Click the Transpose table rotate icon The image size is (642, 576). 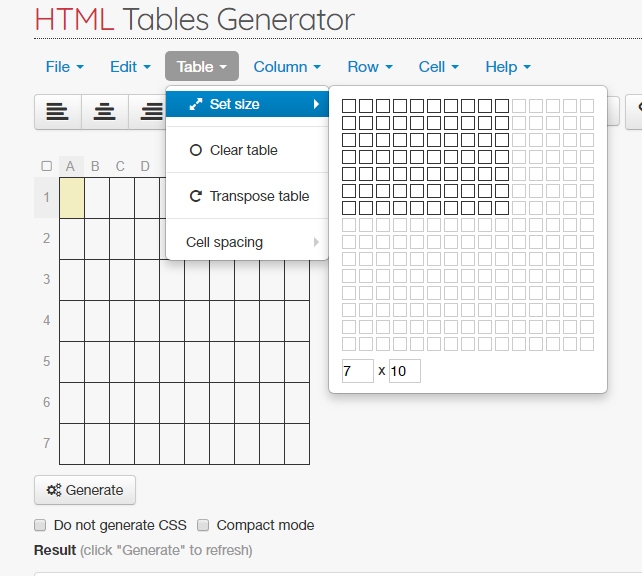196,196
